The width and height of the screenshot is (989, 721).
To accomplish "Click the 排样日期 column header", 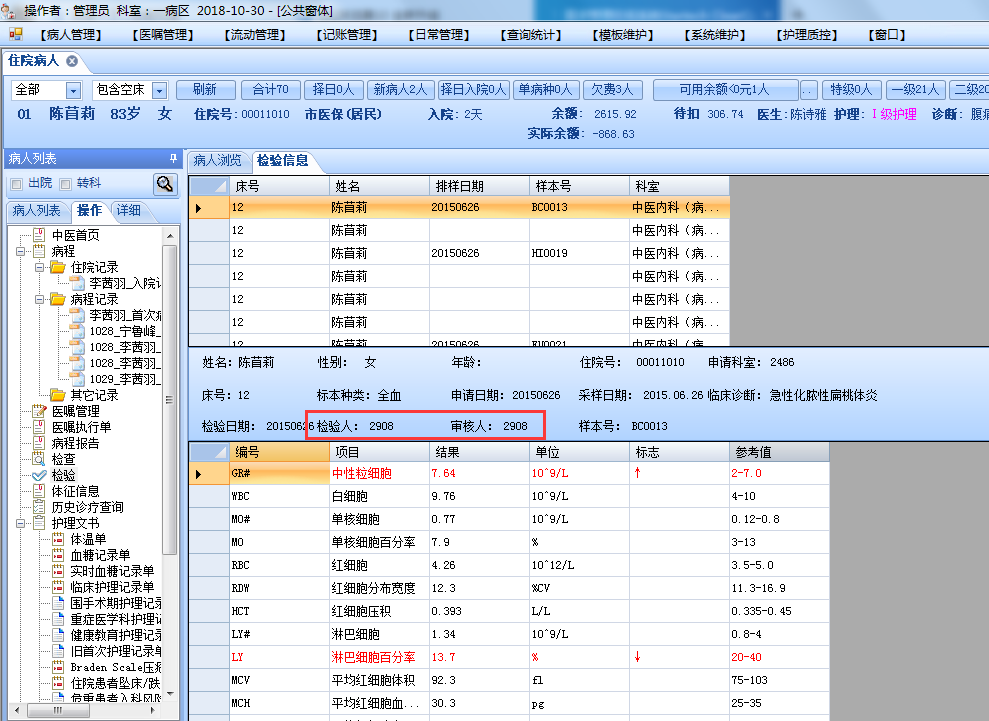I will pyautogui.click(x=479, y=186).
